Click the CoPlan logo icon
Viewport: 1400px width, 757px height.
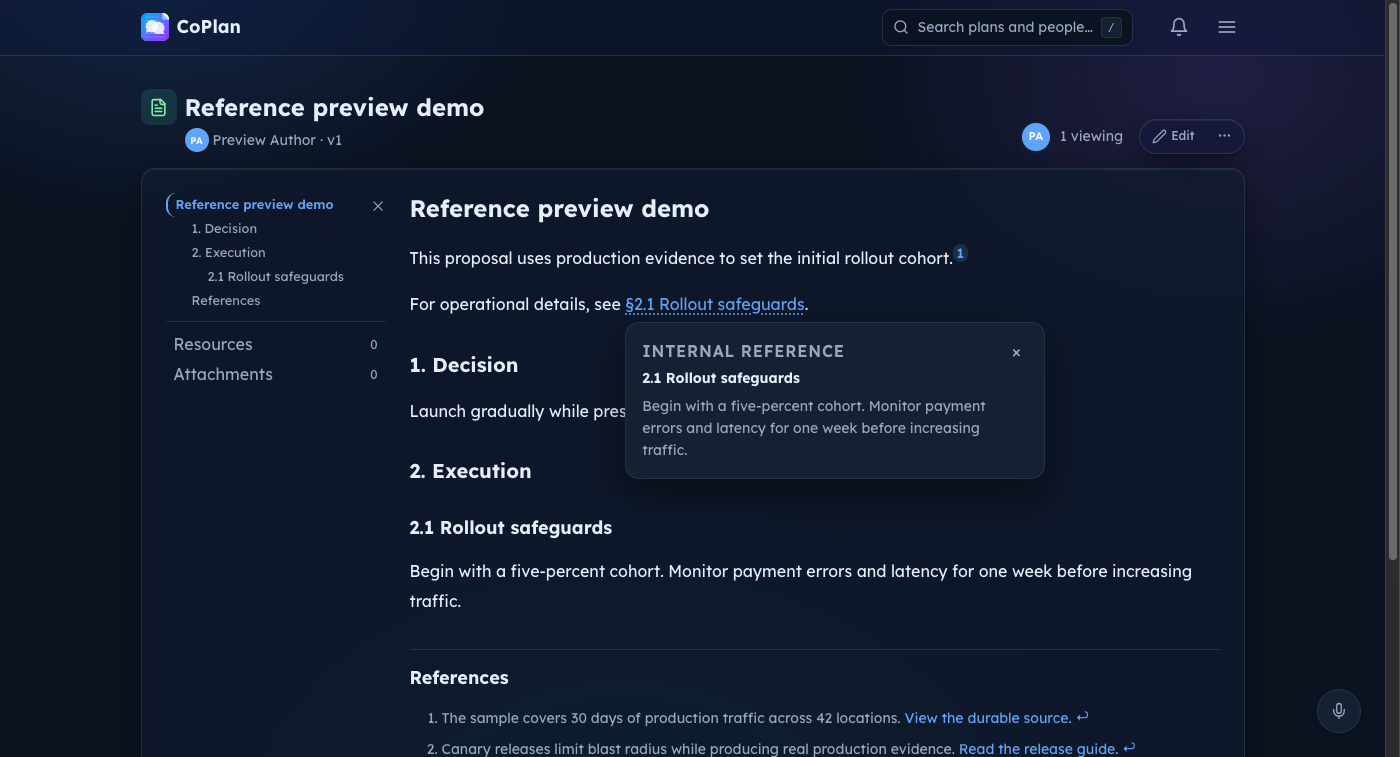(155, 27)
